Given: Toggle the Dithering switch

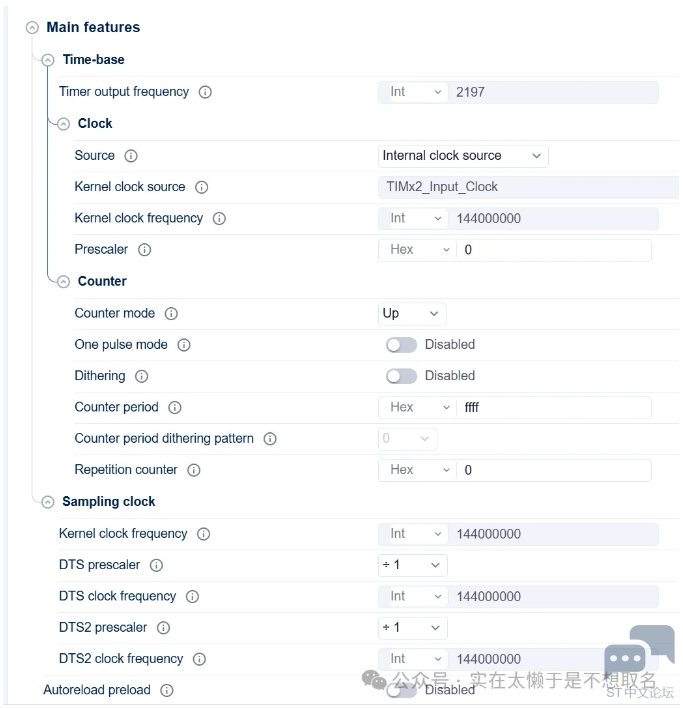Looking at the screenshot, I should 401,376.
